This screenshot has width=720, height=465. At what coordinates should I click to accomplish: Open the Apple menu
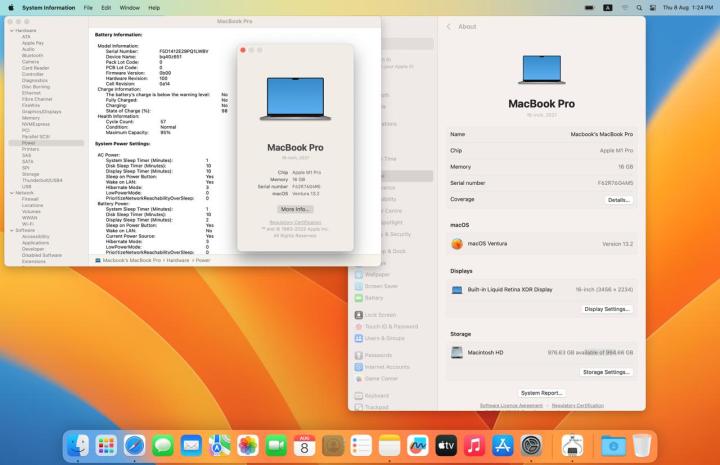tap(11, 8)
